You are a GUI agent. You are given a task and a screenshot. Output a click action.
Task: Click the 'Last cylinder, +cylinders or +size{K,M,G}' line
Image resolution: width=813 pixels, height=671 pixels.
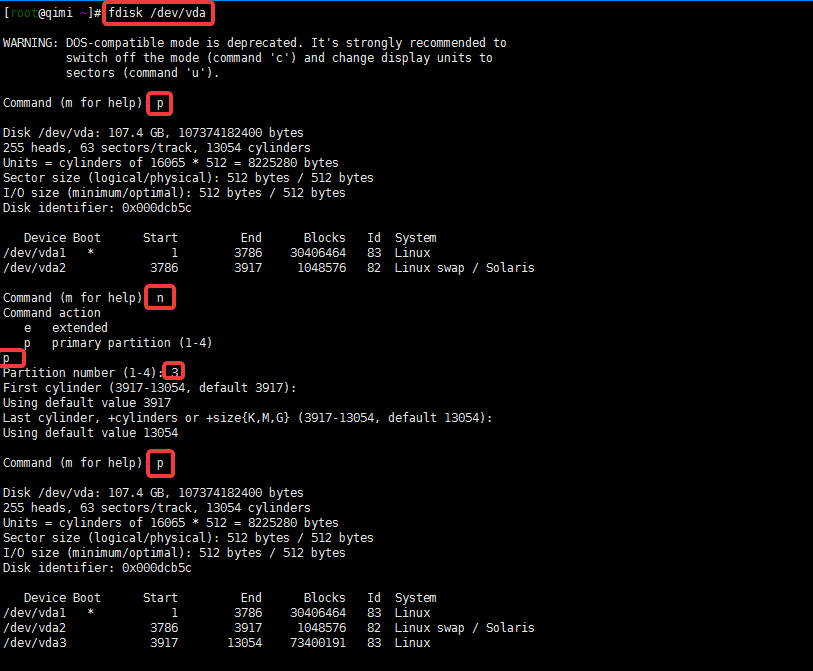click(x=248, y=418)
